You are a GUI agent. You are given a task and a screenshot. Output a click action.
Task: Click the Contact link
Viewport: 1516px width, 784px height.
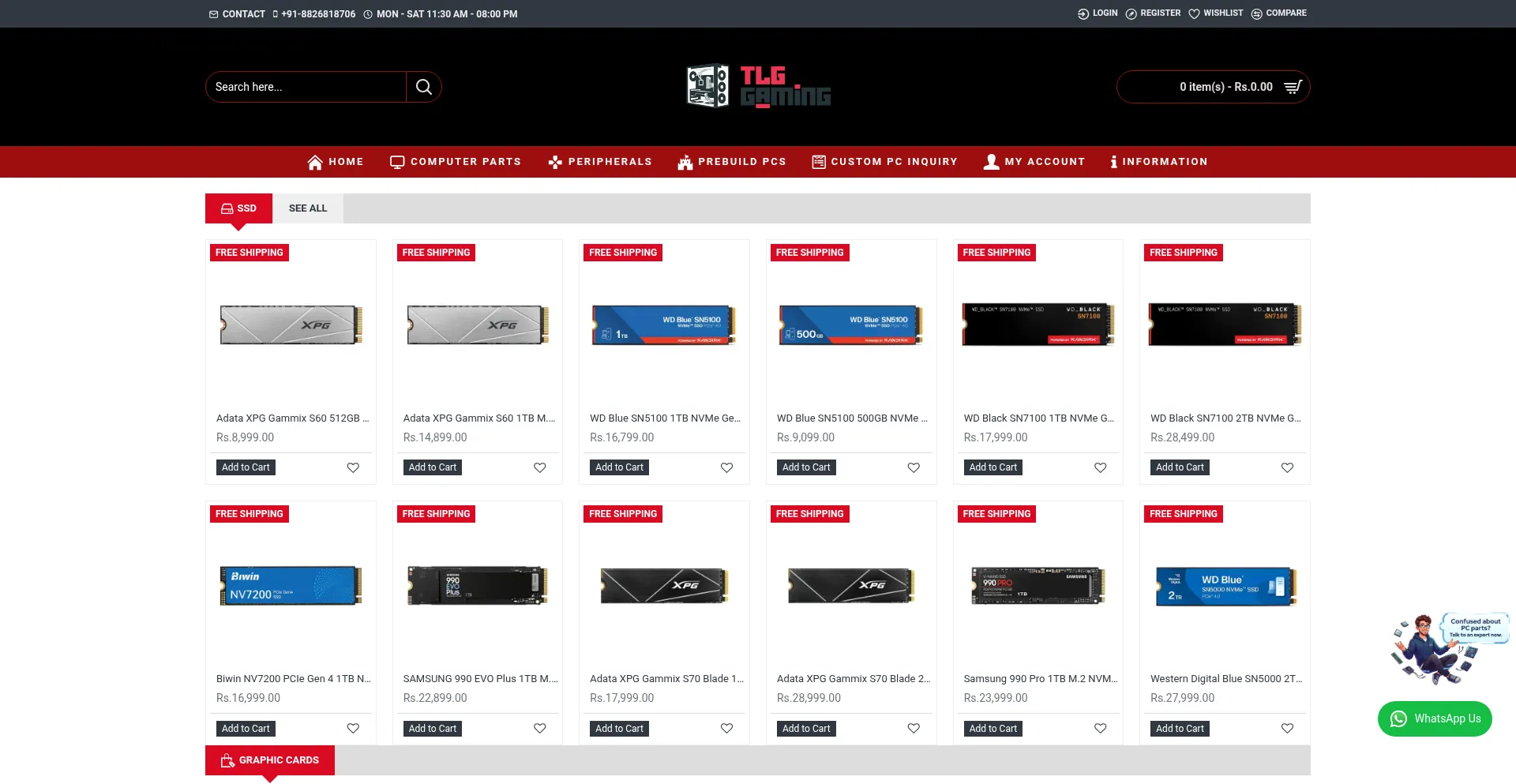[237, 14]
